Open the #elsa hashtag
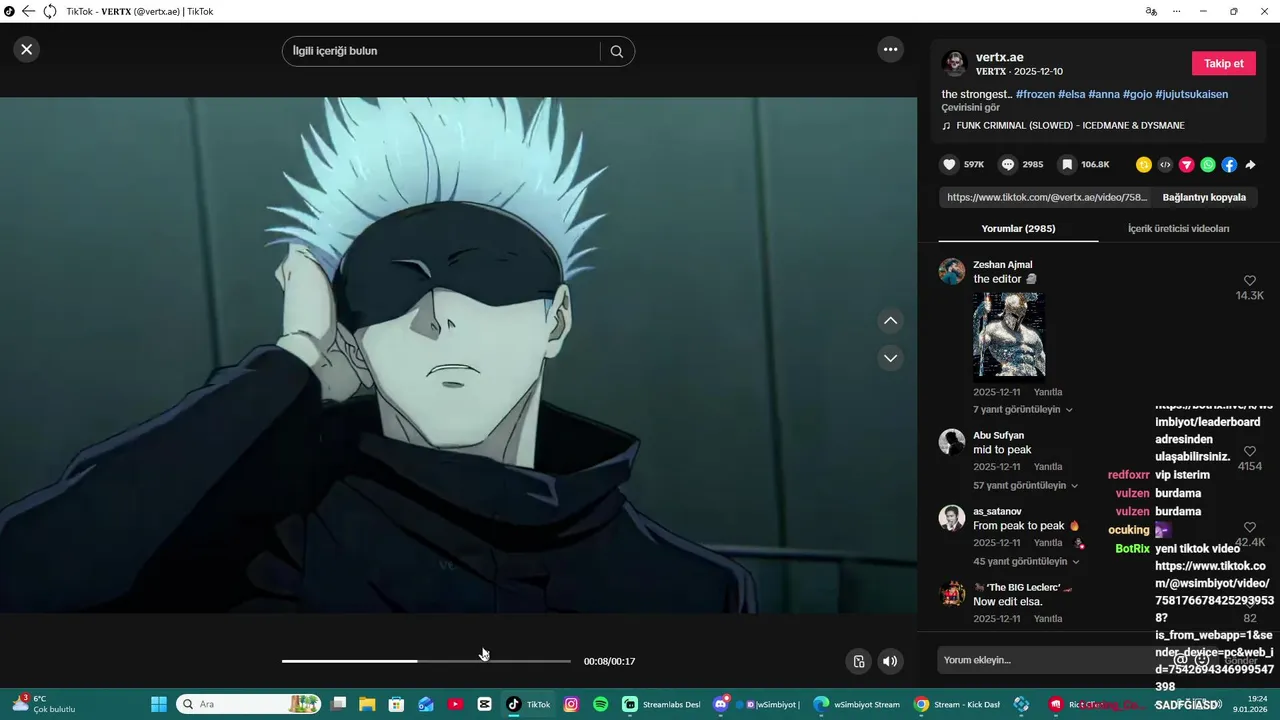Image resolution: width=1280 pixels, height=720 pixels. click(x=1071, y=94)
